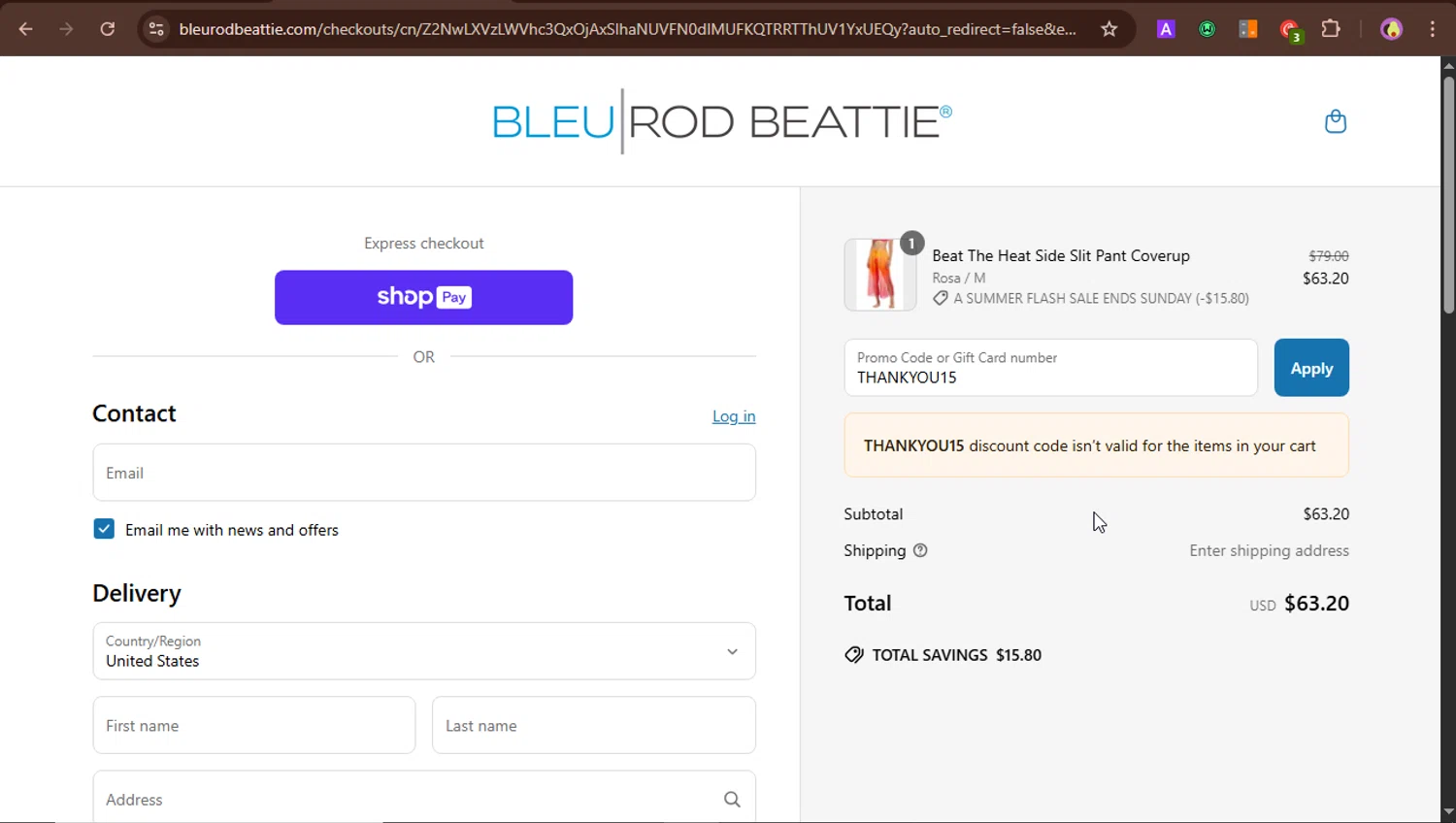Screen dimensions: 1456x823
Task: Apply the promo code
Action: tap(1311, 368)
